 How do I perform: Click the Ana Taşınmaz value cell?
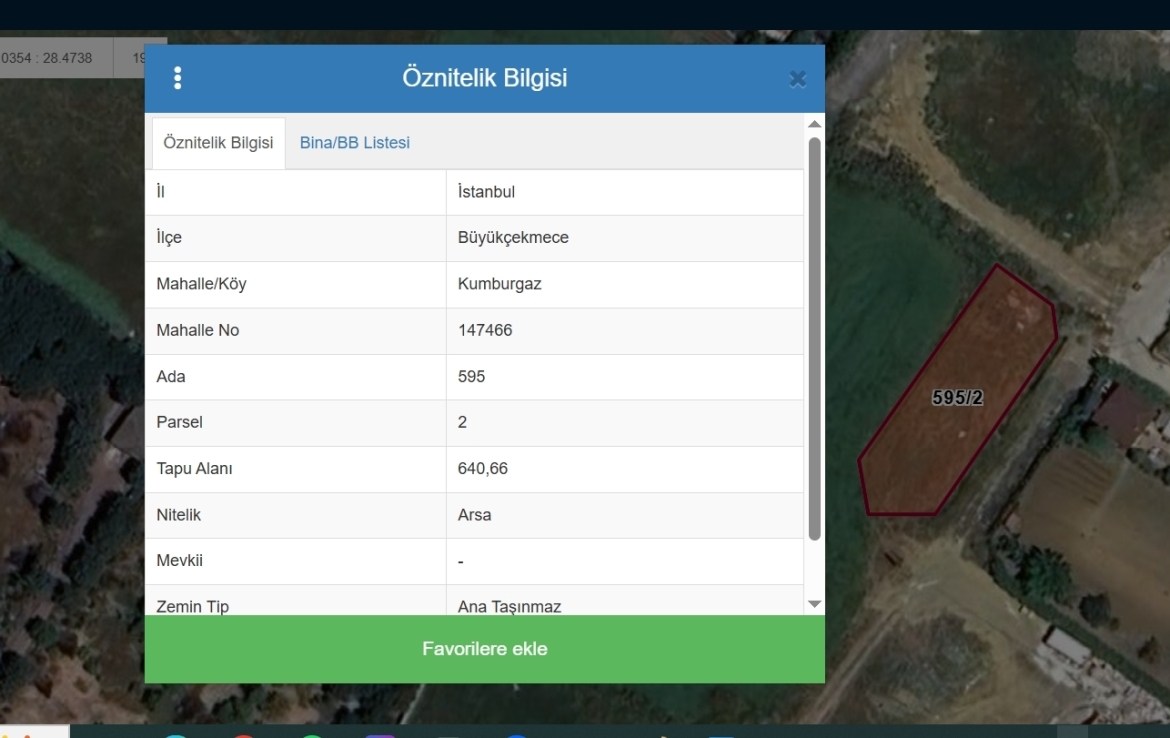pos(509,606)
